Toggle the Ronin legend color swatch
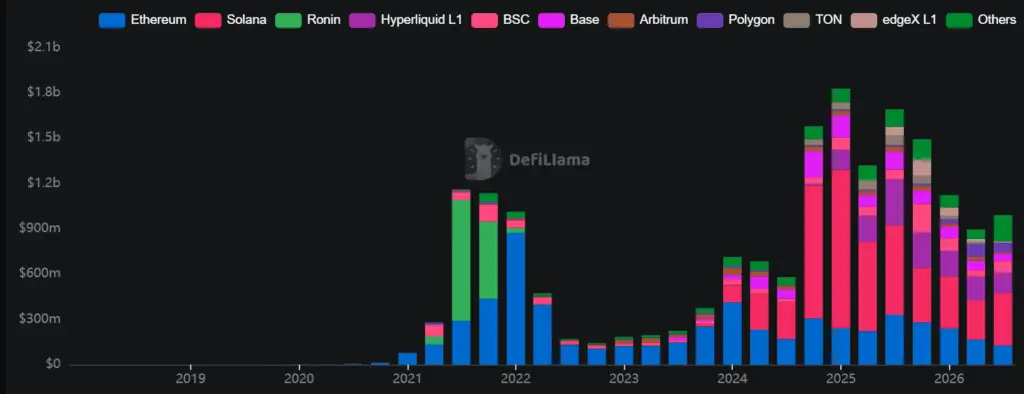This screenshot has height=394, width=1024. (x=288, y=20)
